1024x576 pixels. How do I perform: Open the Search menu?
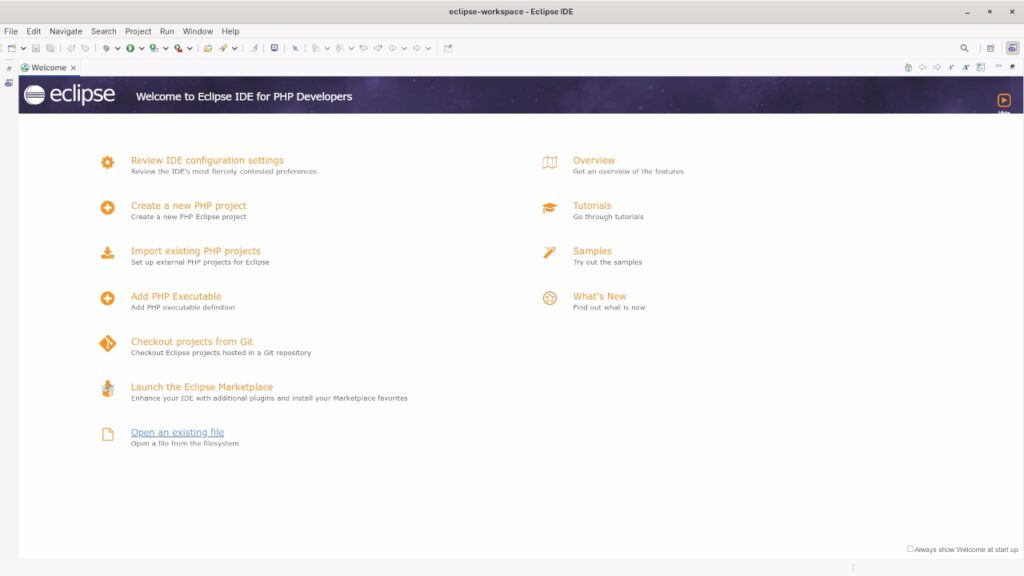[x=104, y=31]
